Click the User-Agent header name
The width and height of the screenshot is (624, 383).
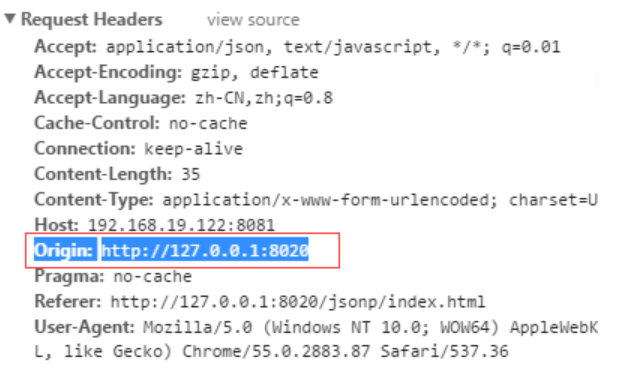85,327
